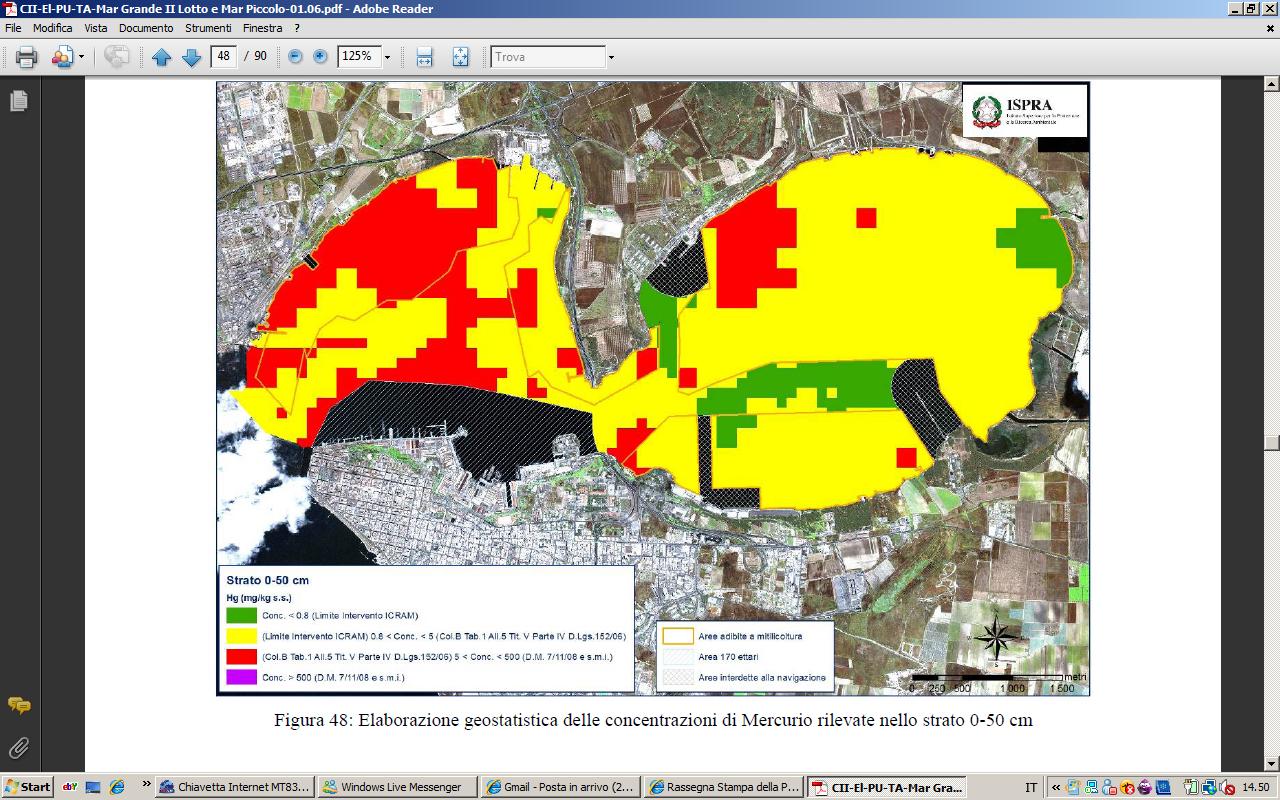Open the Pages thumbnail panel in the sidebar

[18, 101]
